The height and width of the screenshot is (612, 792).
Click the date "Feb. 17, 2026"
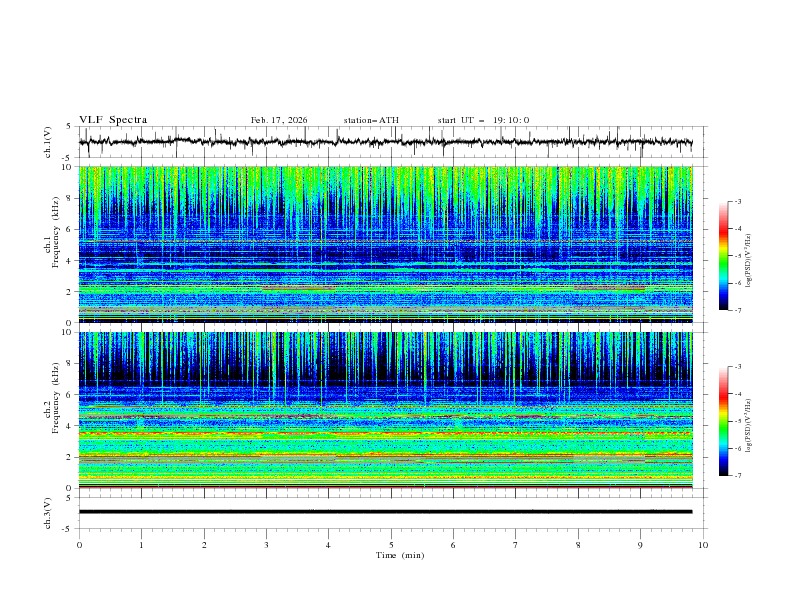tap(279, 120)
